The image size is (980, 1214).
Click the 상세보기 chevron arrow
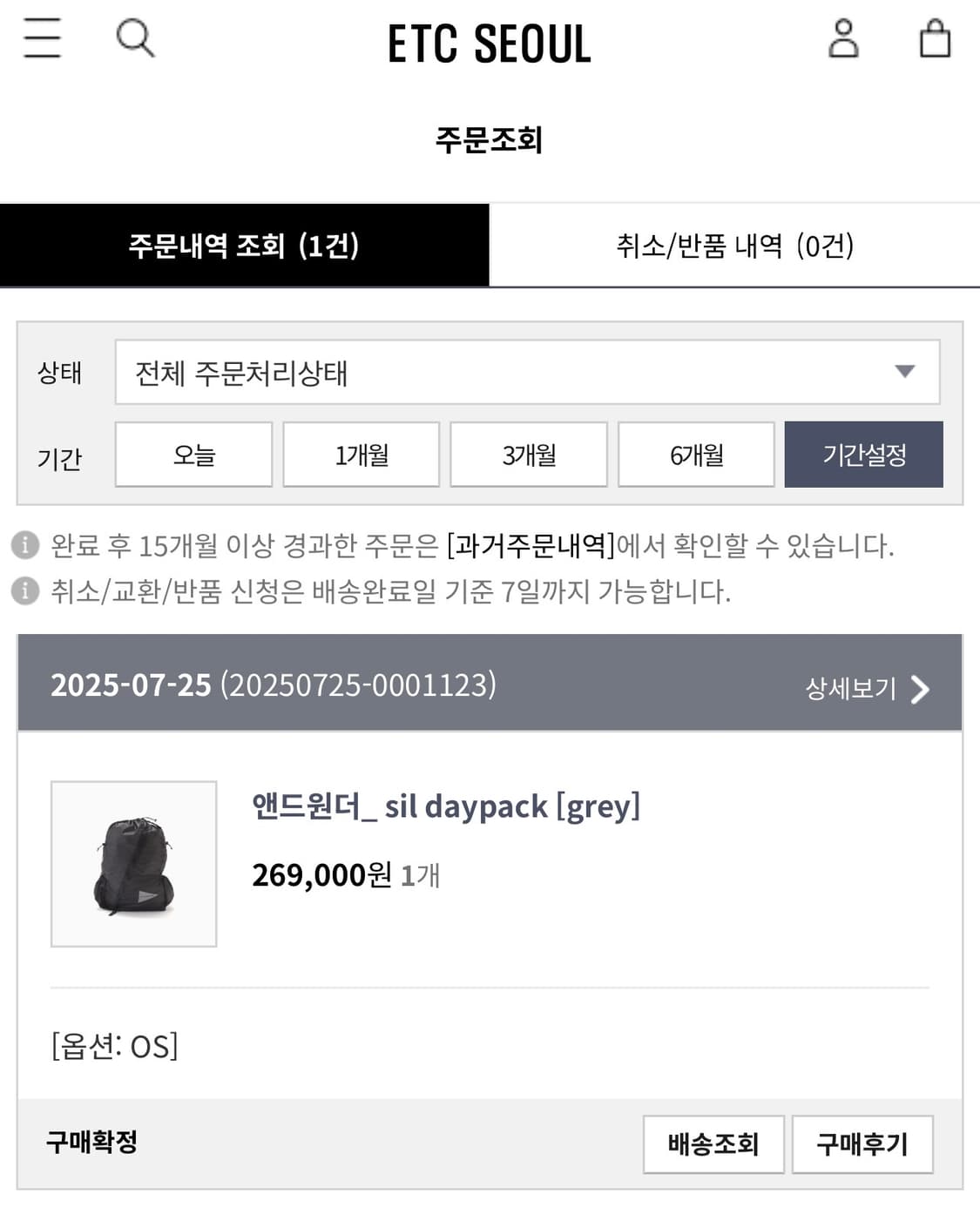tap(923, 691)
